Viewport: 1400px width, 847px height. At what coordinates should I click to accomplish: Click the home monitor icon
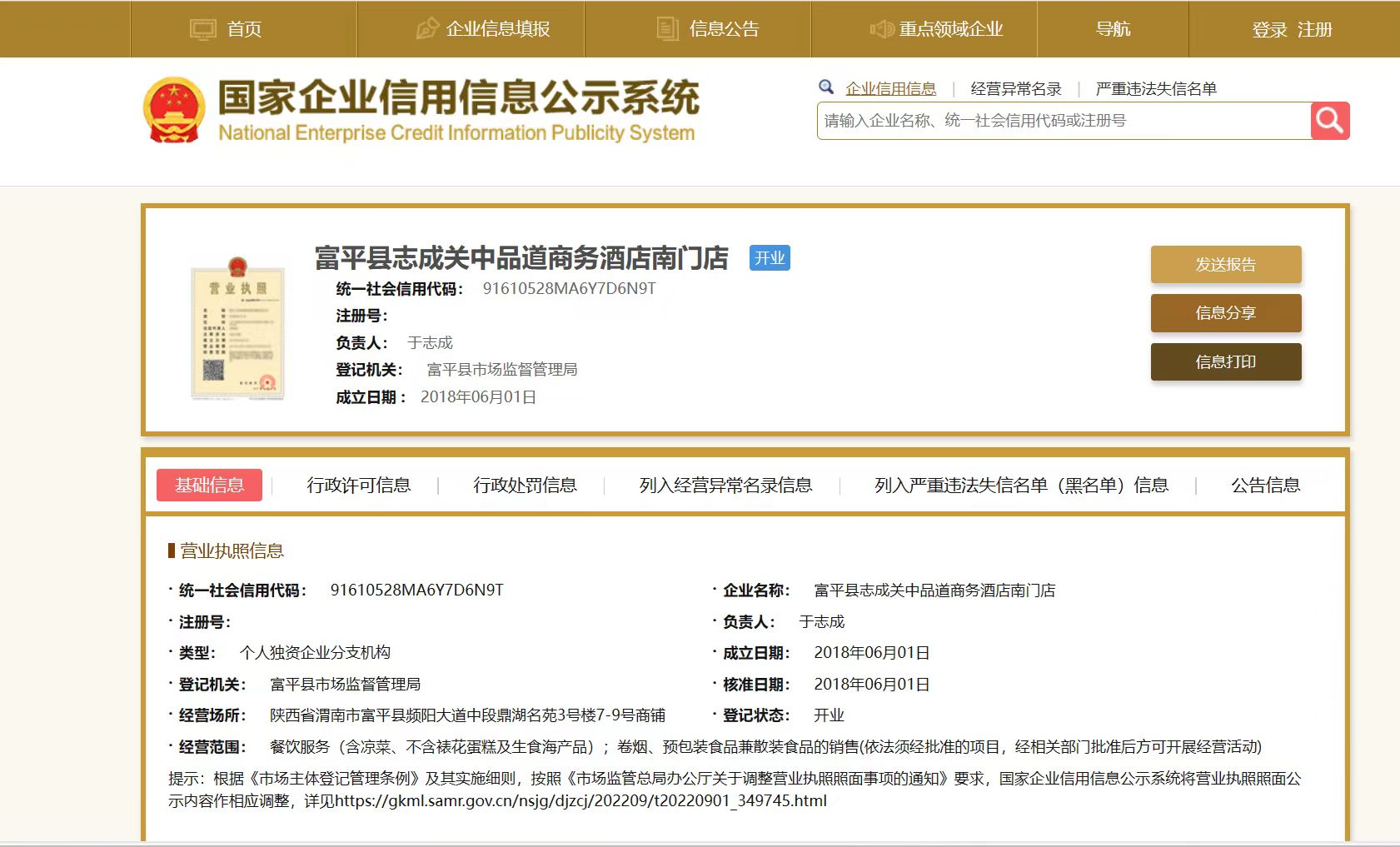coord(202,30)
